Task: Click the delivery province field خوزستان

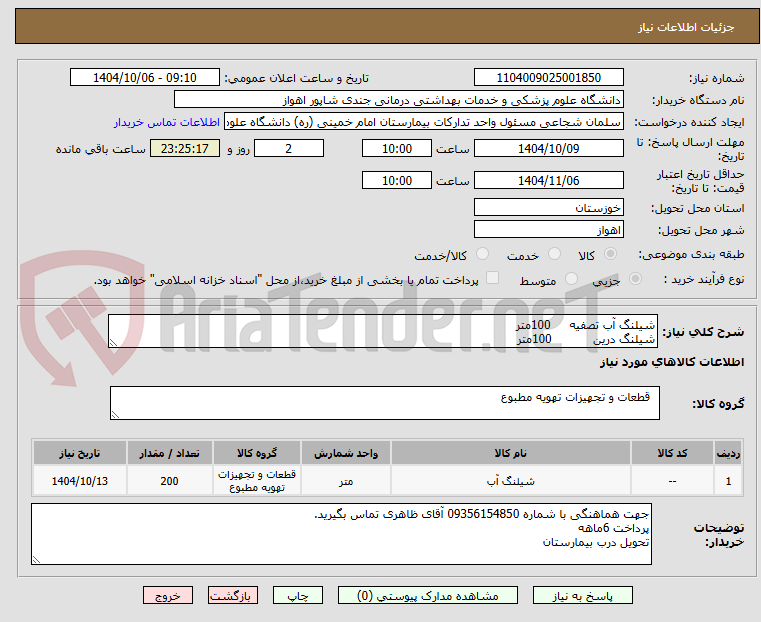Action: point(548,208)
